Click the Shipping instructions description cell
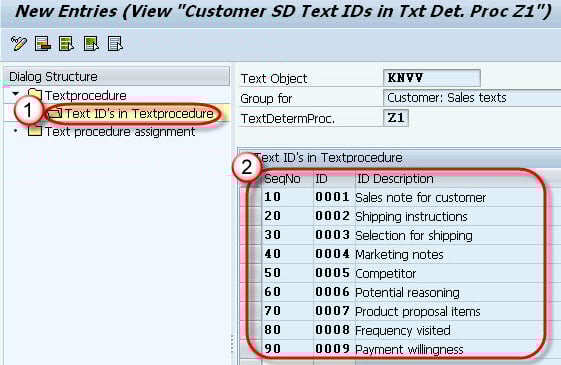The image size is (561, 365). (411, 216)
